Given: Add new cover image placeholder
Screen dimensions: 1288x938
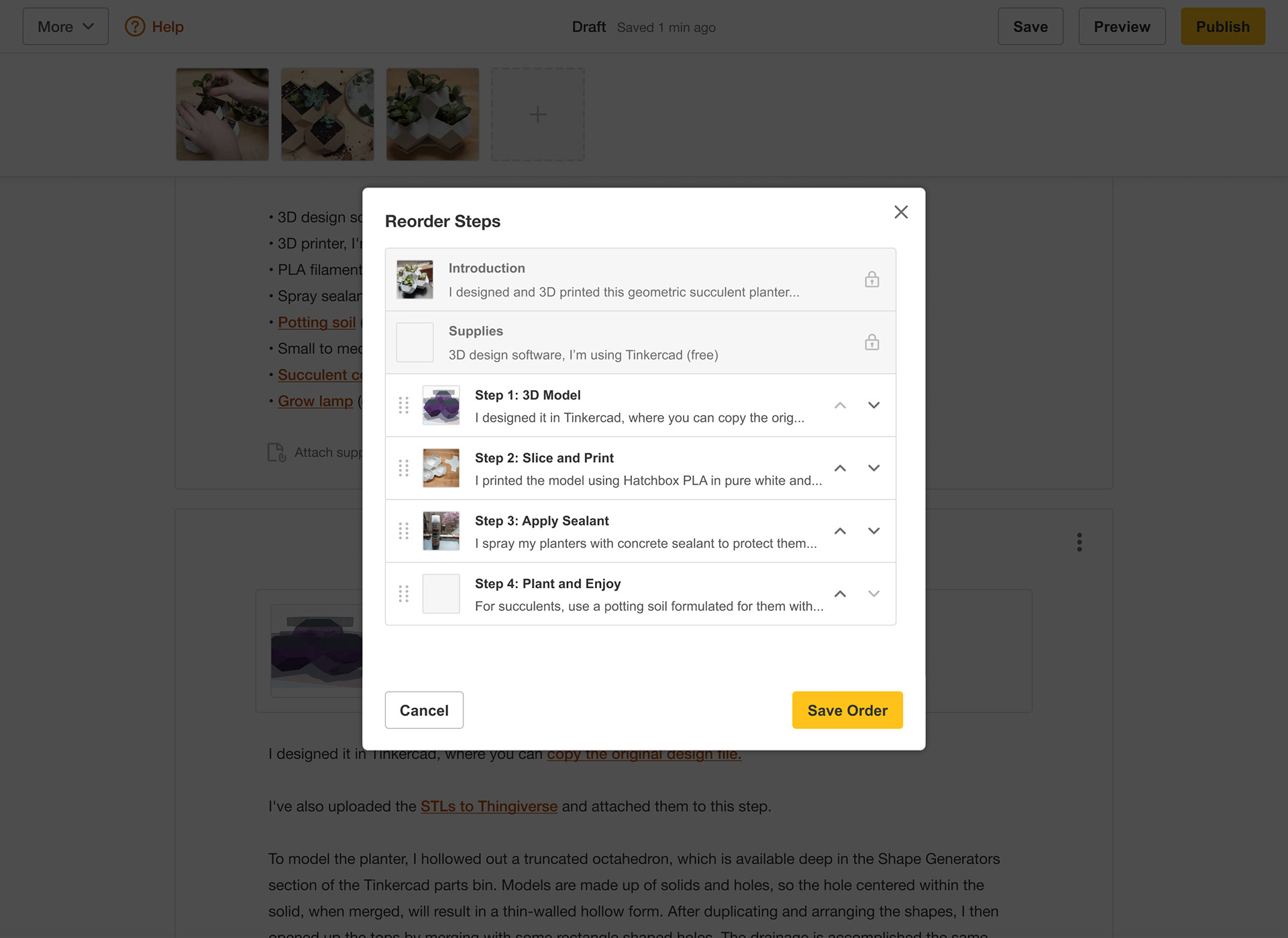Looking at the screenshot, I should point(537,114).
